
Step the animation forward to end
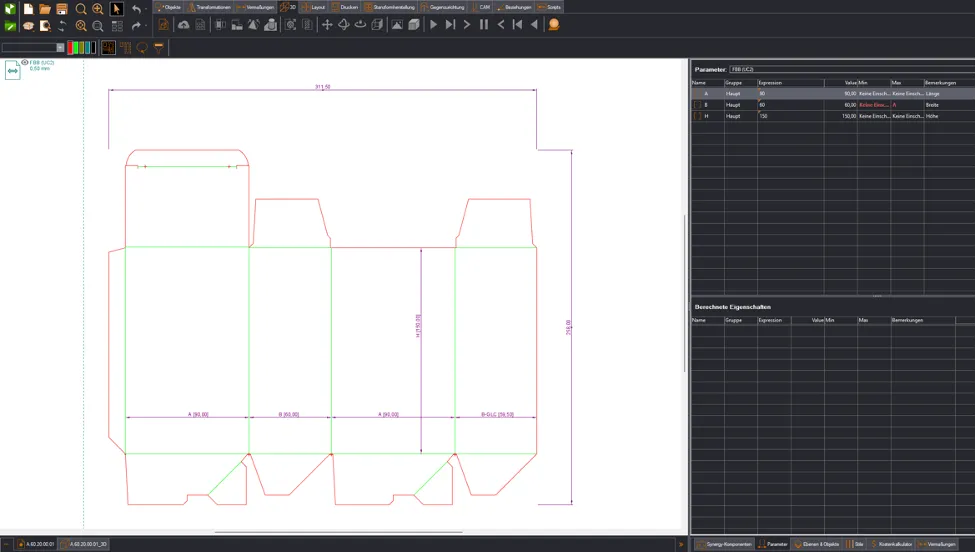450,25
